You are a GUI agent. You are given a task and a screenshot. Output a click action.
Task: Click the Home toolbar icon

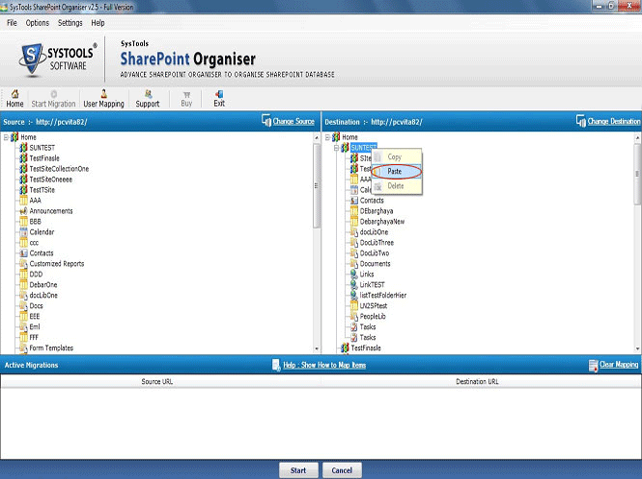pos(15,94)
